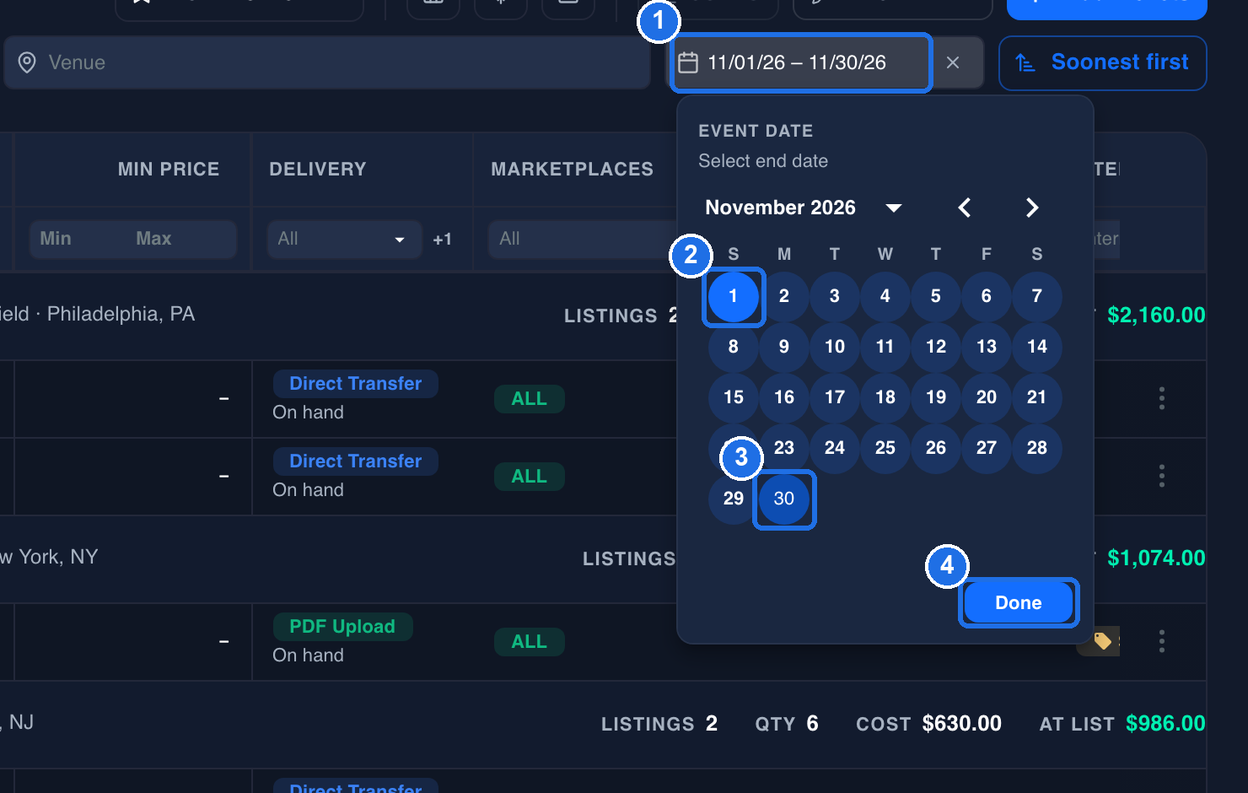Select November 1 in the calendar

(x=733, y=296)
